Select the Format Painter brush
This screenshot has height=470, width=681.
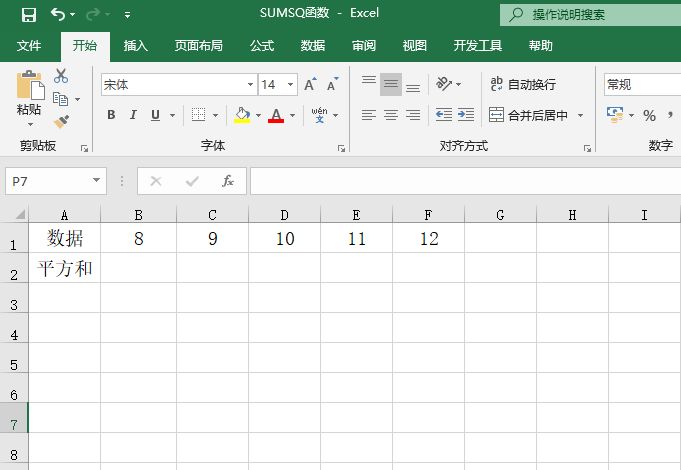[x=61, y=121]
